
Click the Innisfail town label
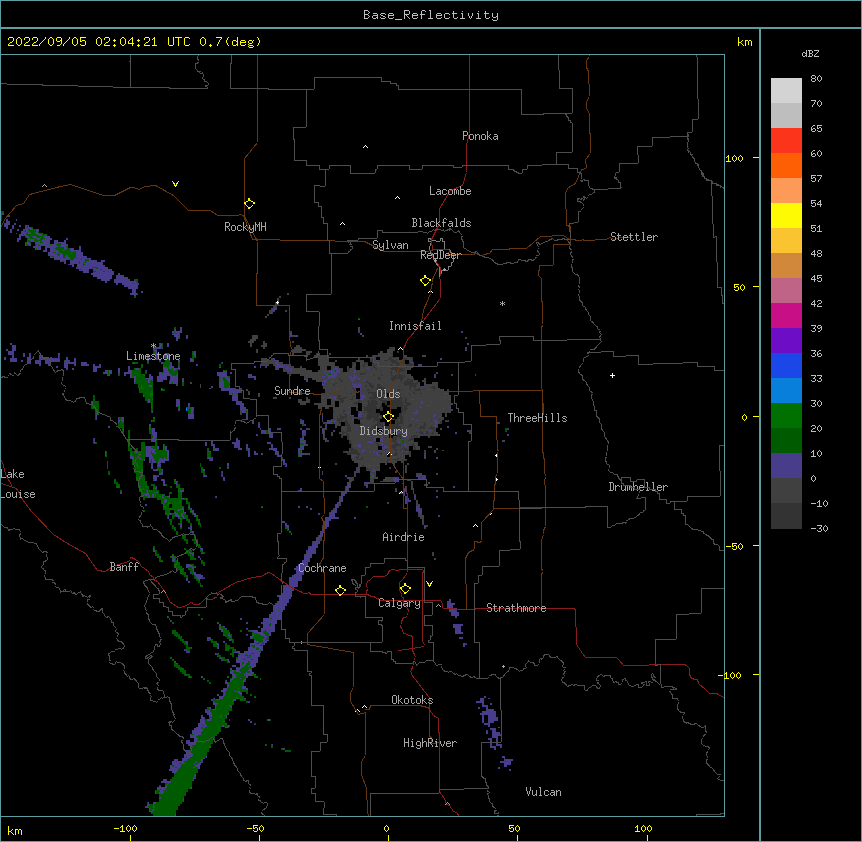pos(415,326)
